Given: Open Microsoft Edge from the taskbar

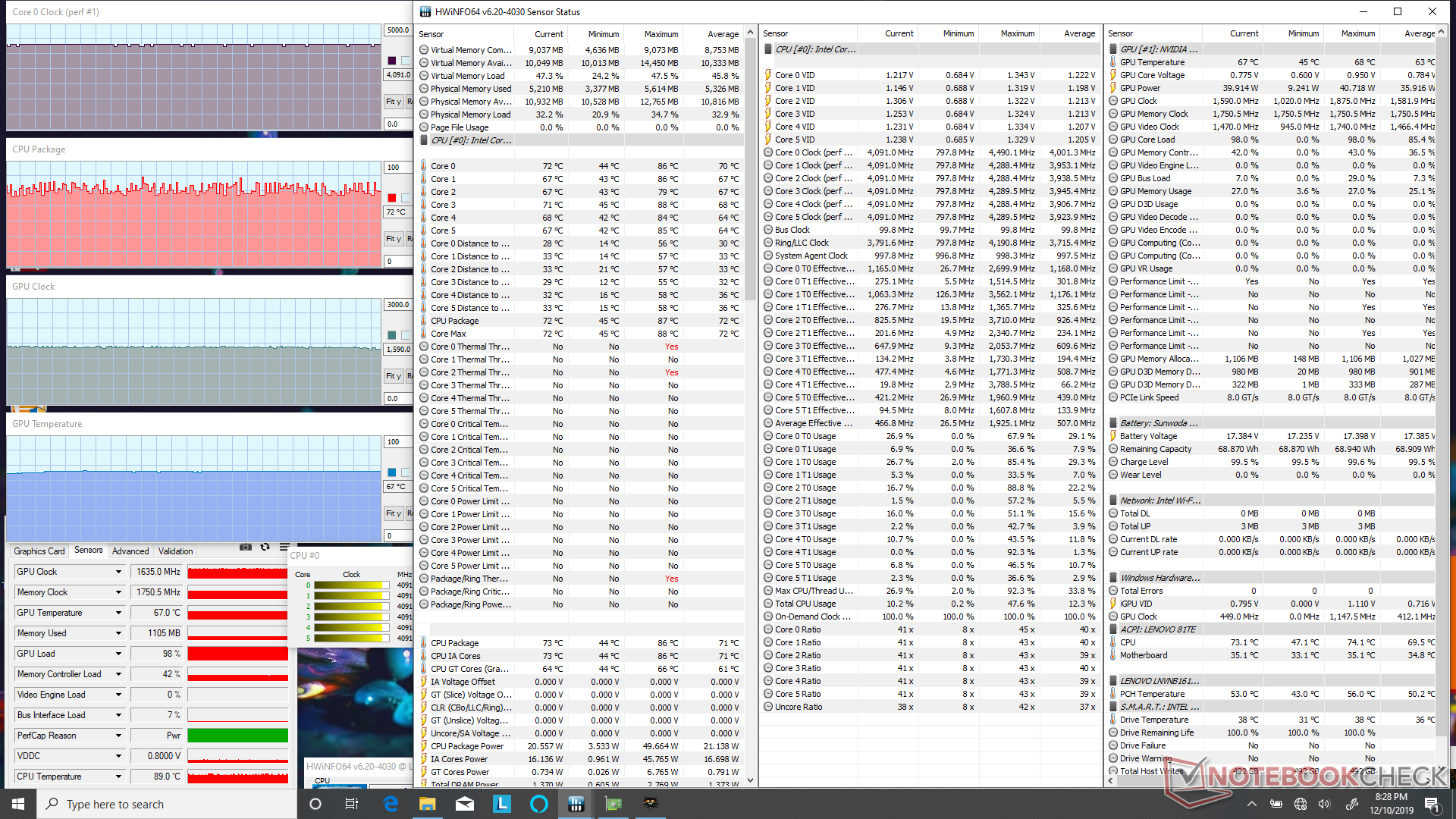Looking at the screenshot, I should (391, 804).
